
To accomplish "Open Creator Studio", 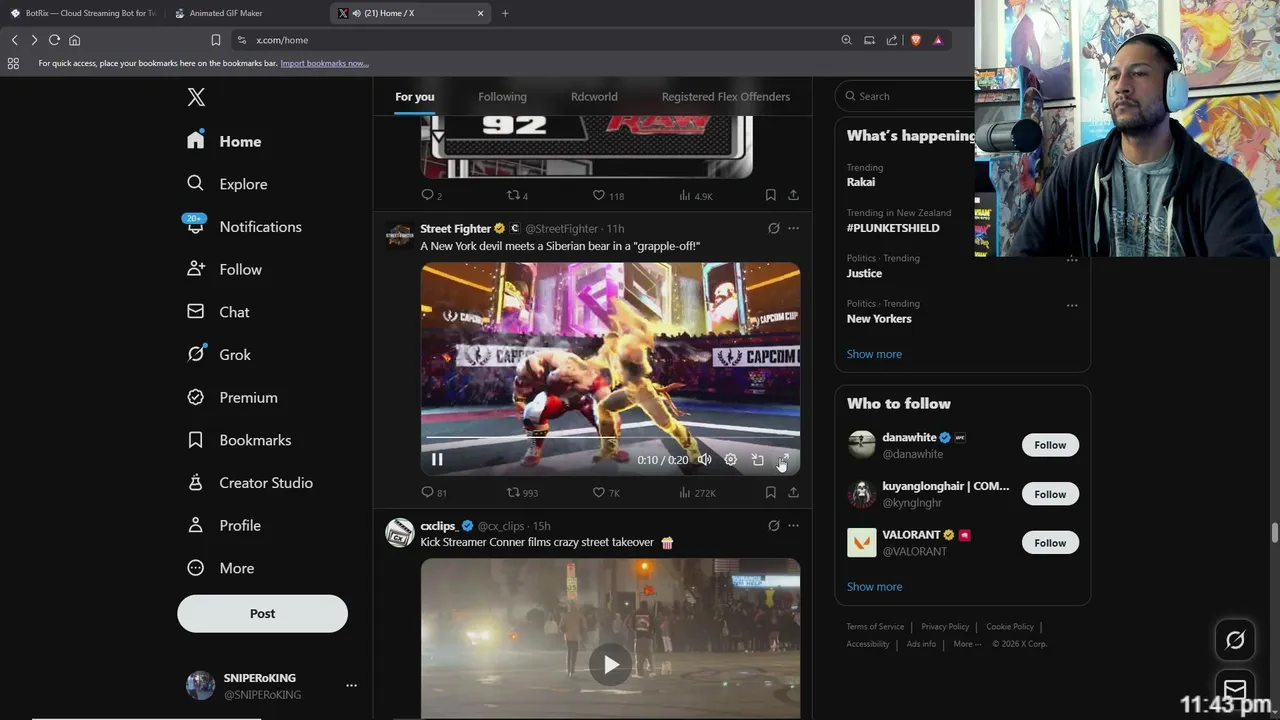I will [250, 483].
